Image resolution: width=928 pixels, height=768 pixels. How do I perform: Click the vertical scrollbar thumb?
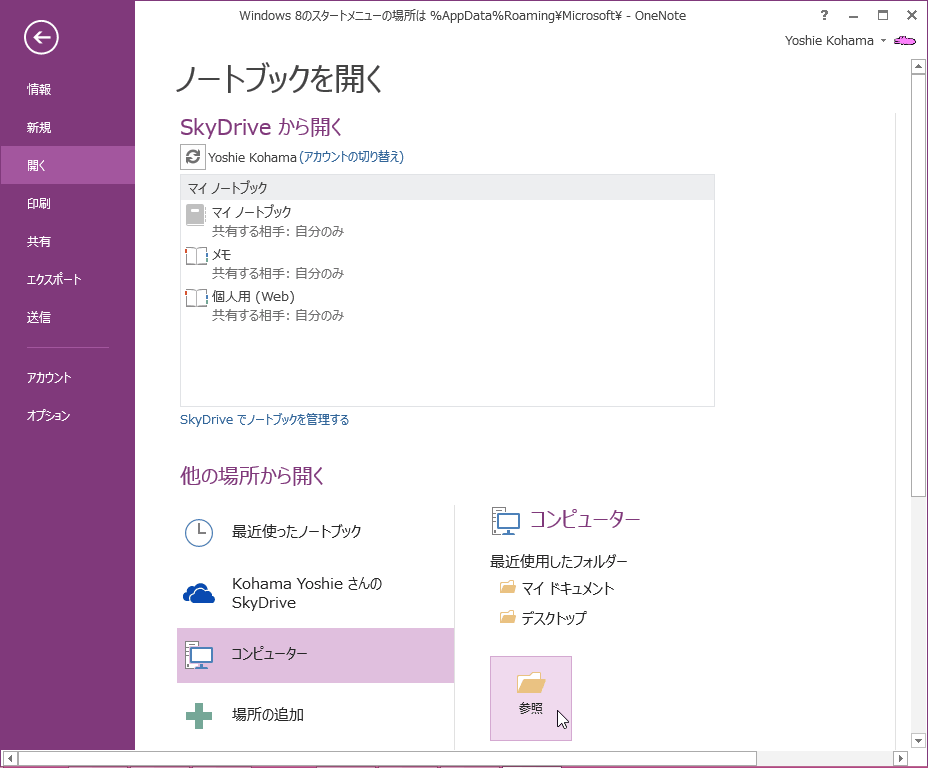(919, 285)
